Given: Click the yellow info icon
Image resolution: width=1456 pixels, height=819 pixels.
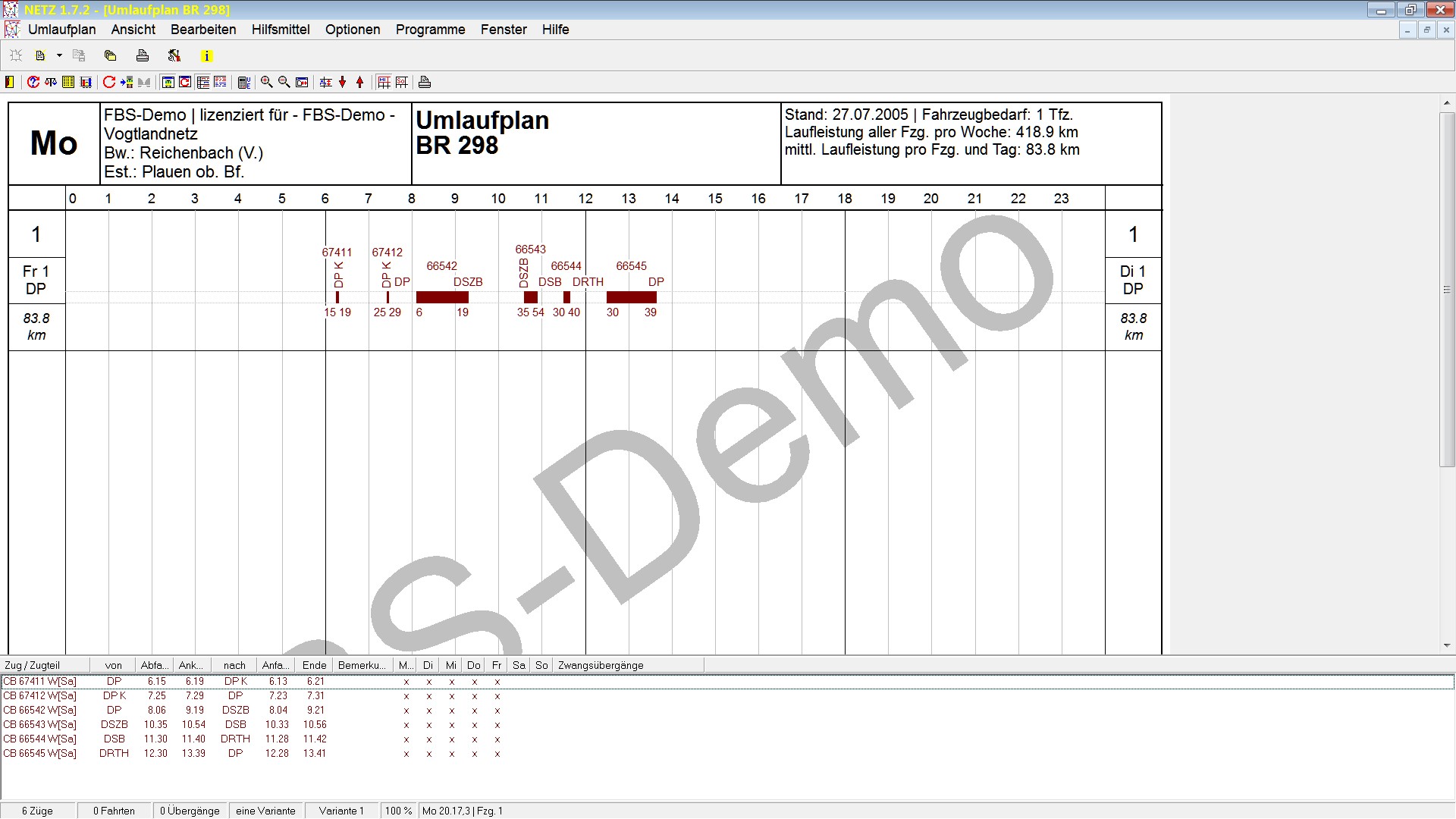Looking at the screenshot, I should [206, 56].
